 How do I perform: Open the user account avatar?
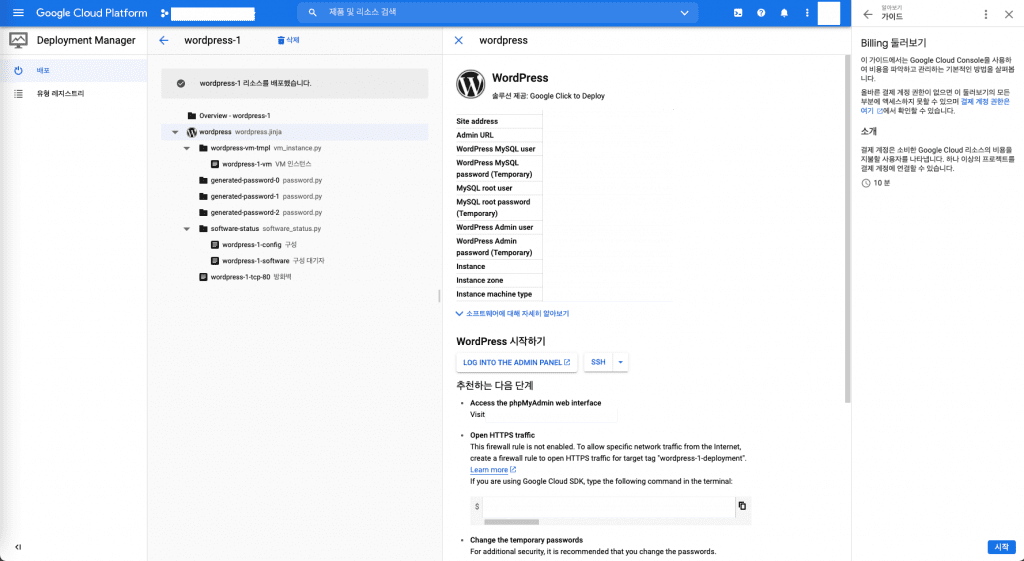coord(829,13)
